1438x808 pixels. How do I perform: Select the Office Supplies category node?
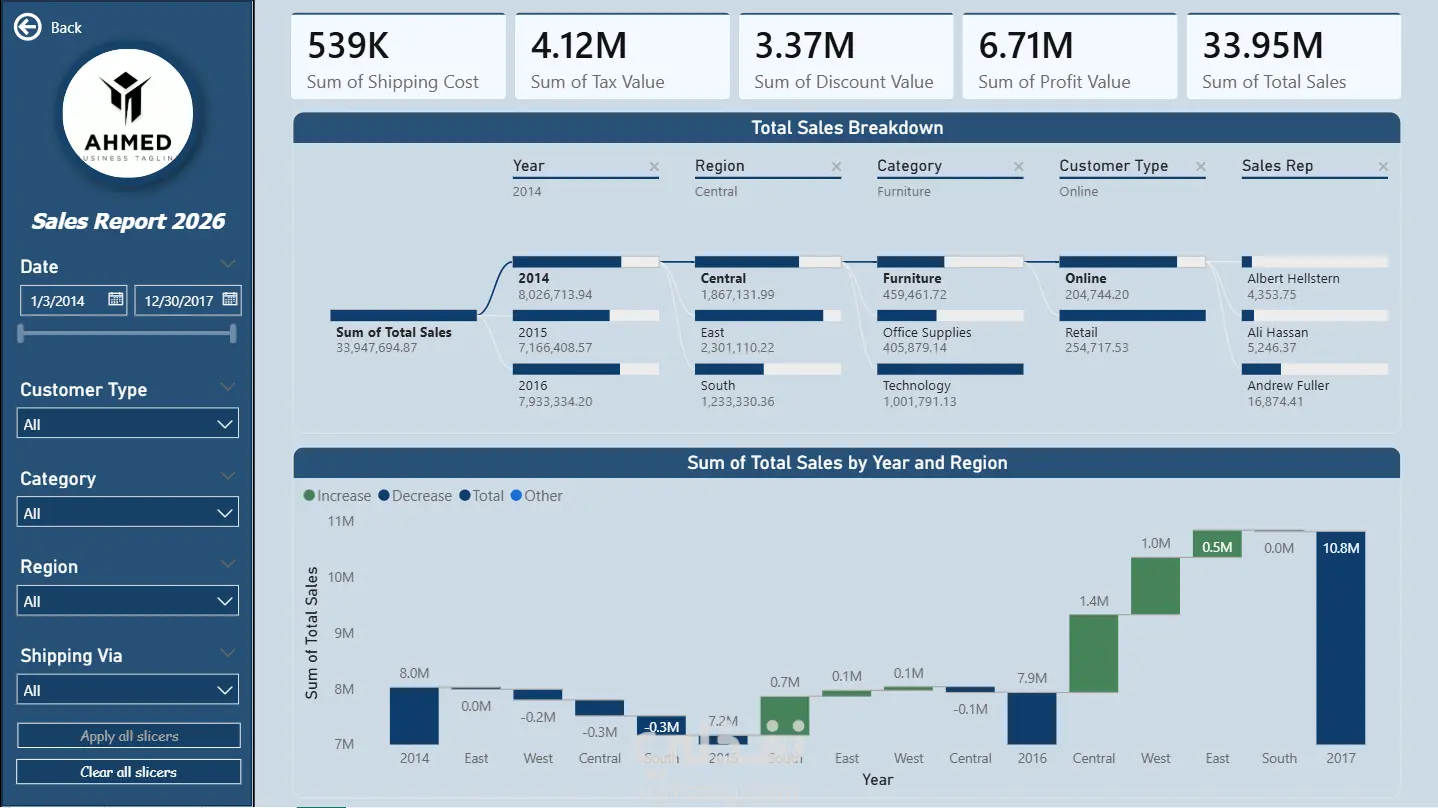point(950,332)
